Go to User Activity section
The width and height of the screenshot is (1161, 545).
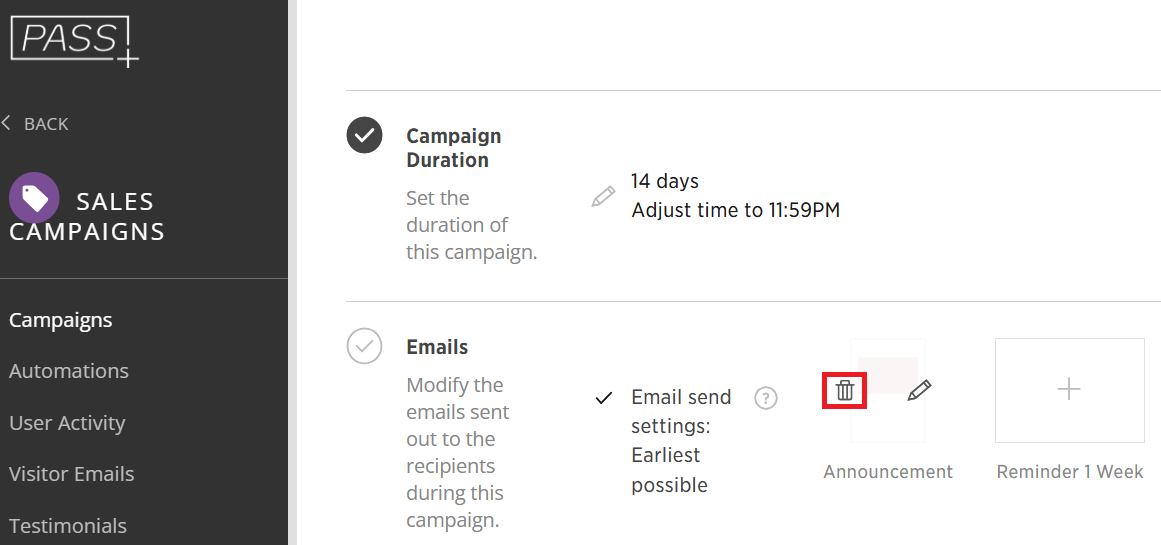67,423
